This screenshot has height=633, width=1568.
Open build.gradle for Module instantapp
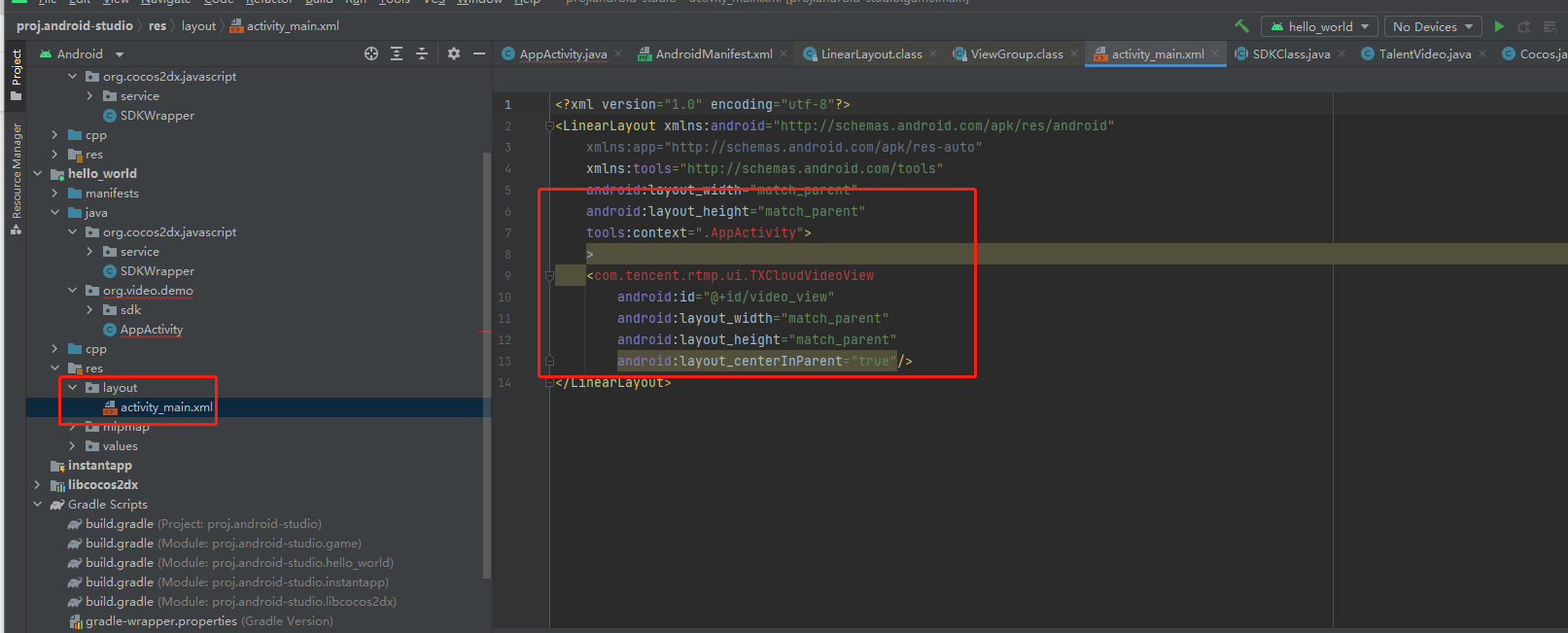237,582
